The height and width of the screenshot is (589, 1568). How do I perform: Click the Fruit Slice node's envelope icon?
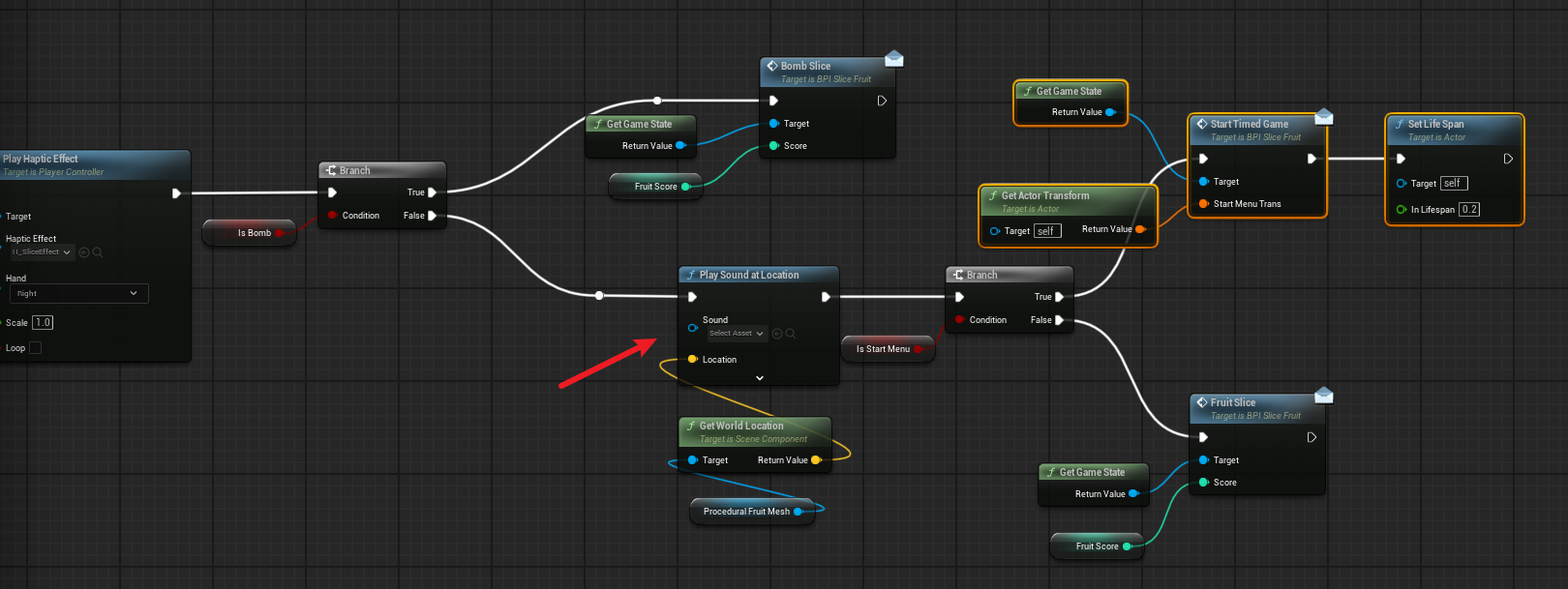pos(1324,396)
